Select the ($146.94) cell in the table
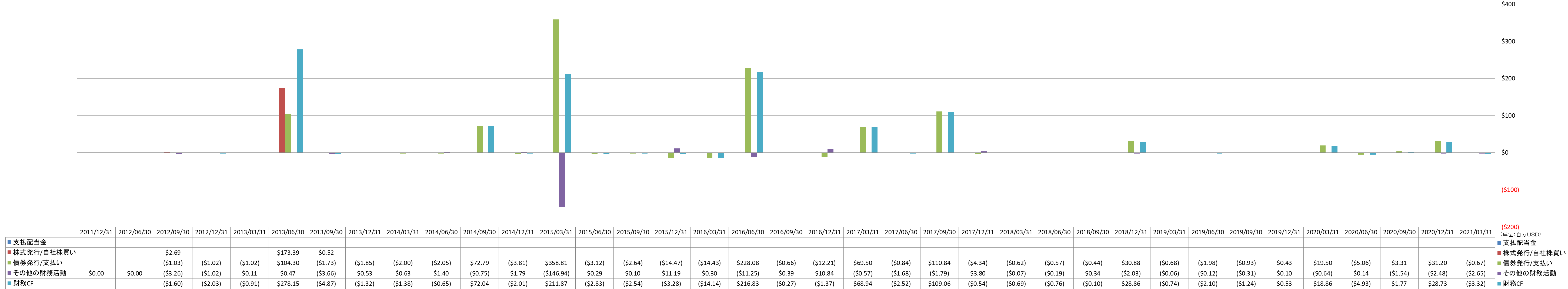Image resolution: width=1568 pixels, height=289 pixels. (556, 273)
